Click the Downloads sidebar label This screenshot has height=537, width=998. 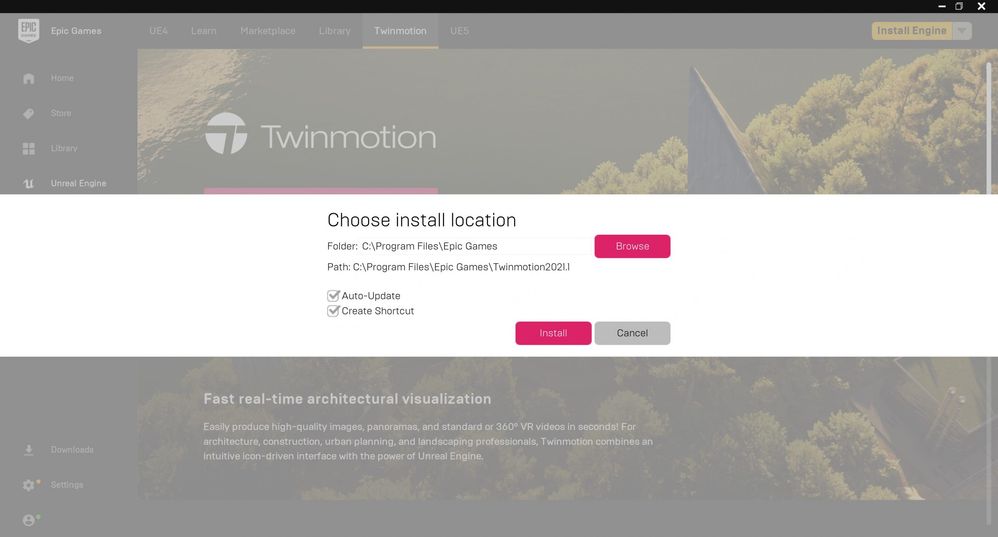pyautogui.click(x=72, y=450)
